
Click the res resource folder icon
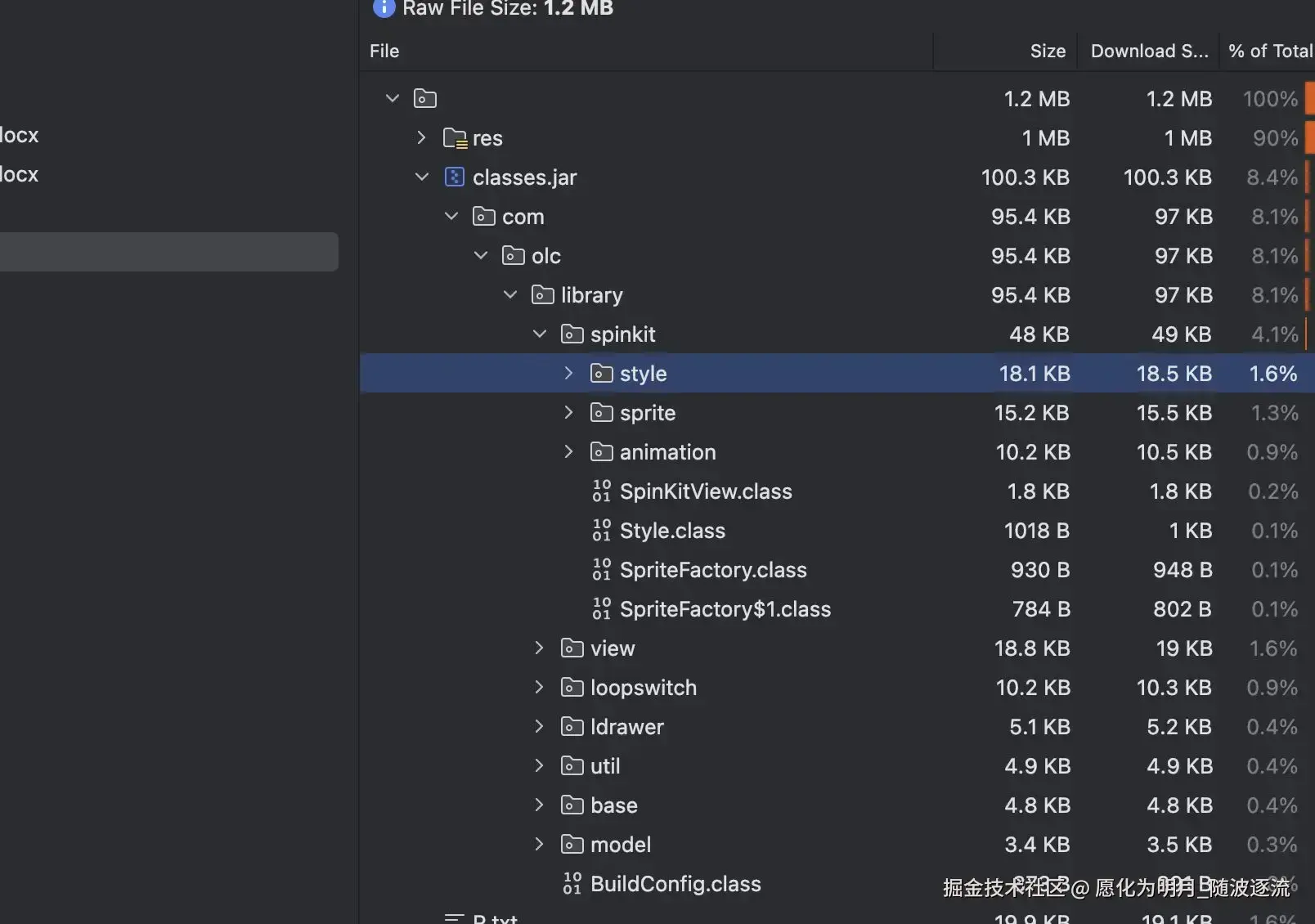(455, 138)
